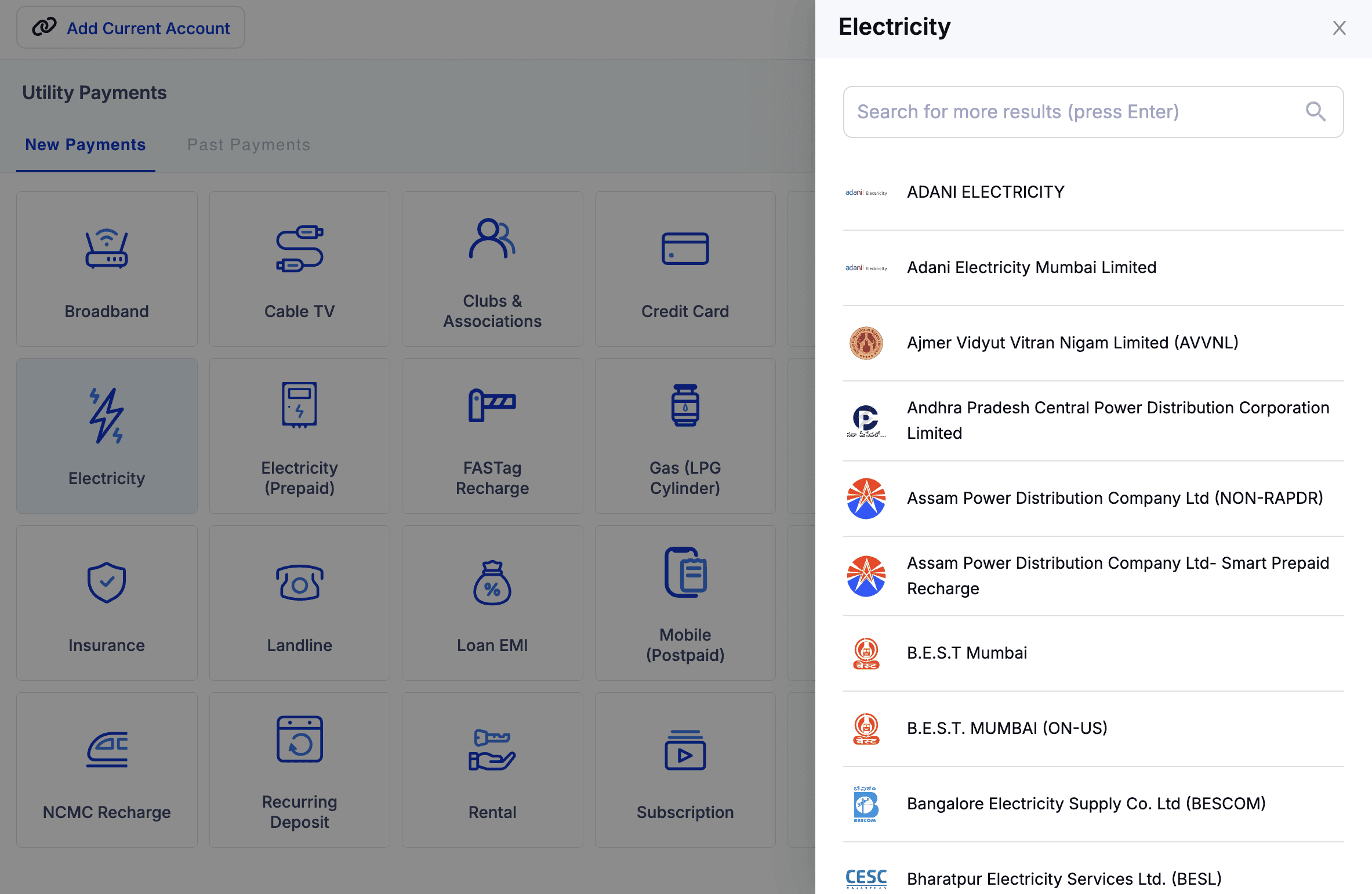The width and height of the screenshot is (1372, 894).
Task: Open the Landline phone icon tile
Action: click(299, 583)
